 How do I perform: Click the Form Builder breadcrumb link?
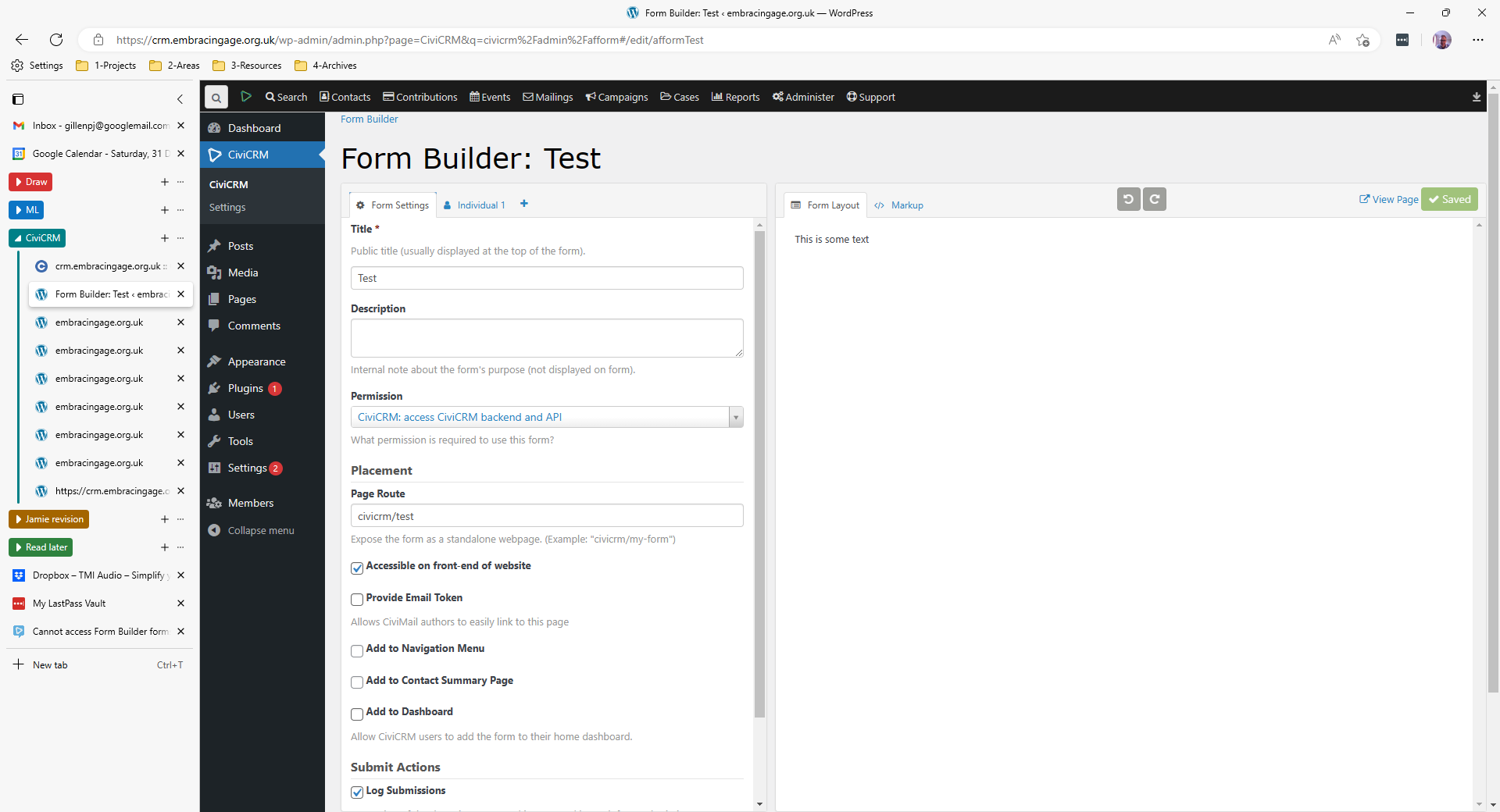tap(370, 119)
